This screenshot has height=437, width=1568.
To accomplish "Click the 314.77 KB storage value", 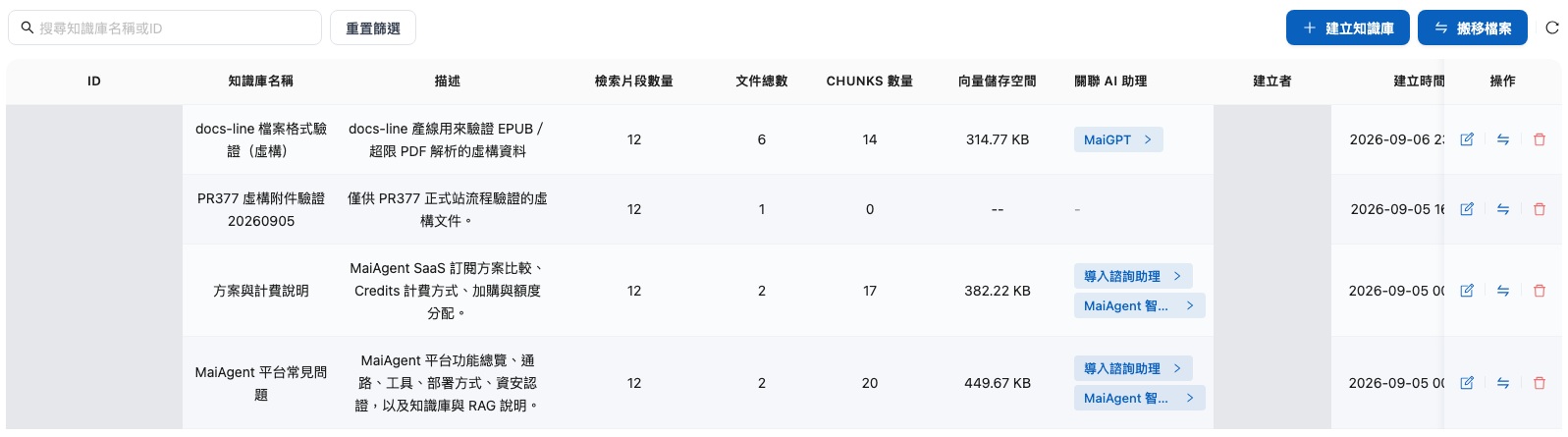I will coord(998,139).
